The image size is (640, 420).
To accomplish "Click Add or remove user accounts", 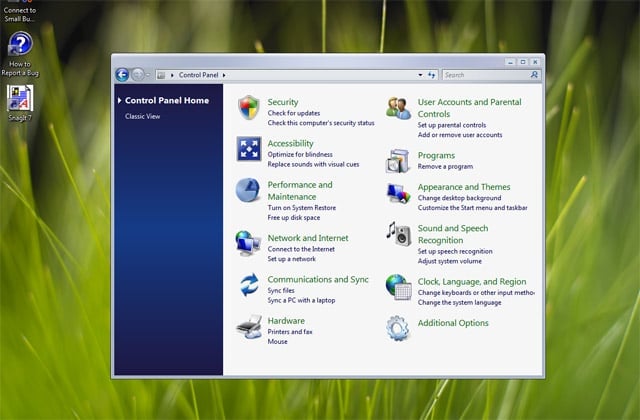I will (x=460, y=135).
